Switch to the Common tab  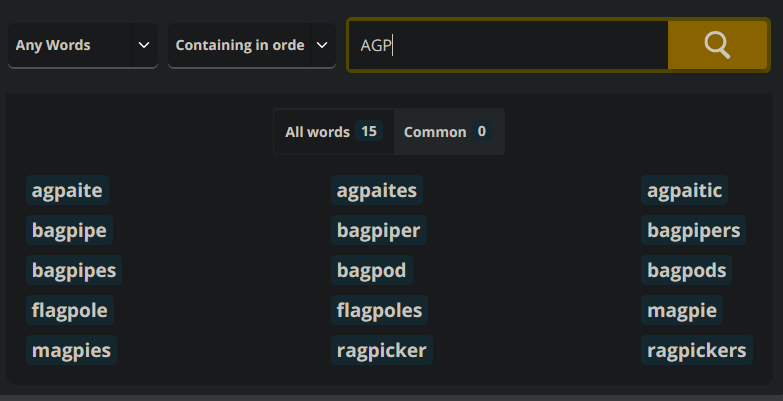[447, 132]
